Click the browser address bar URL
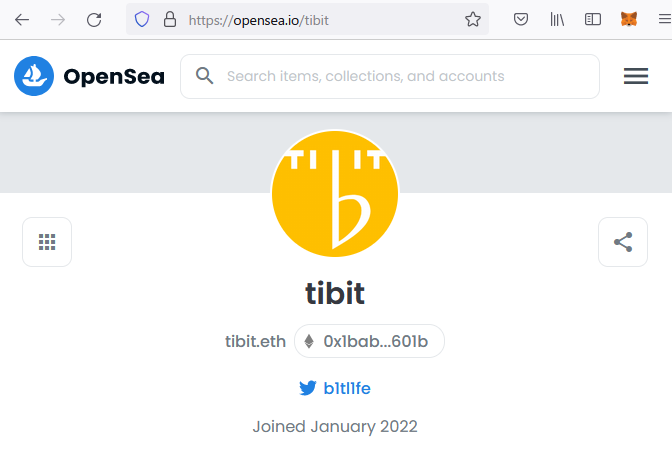 300,19
